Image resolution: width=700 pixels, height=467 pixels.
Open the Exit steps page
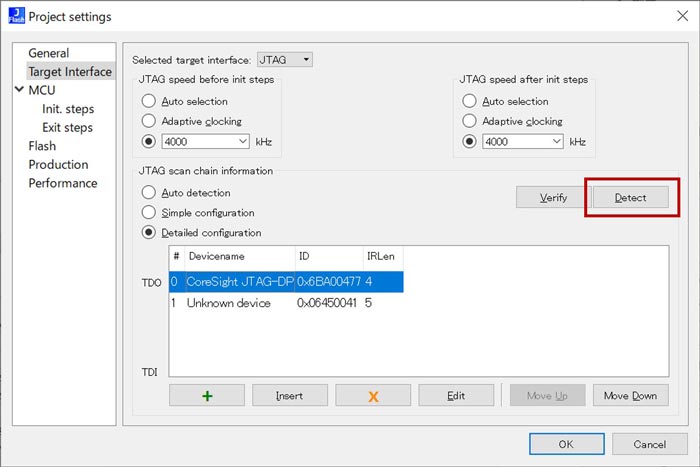[67, 128]
